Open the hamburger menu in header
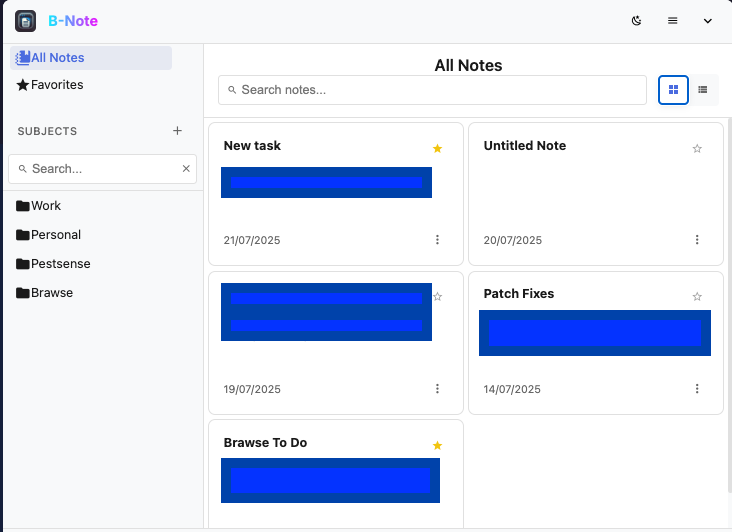This screenshot has height=532, width=732. [673, 21]
